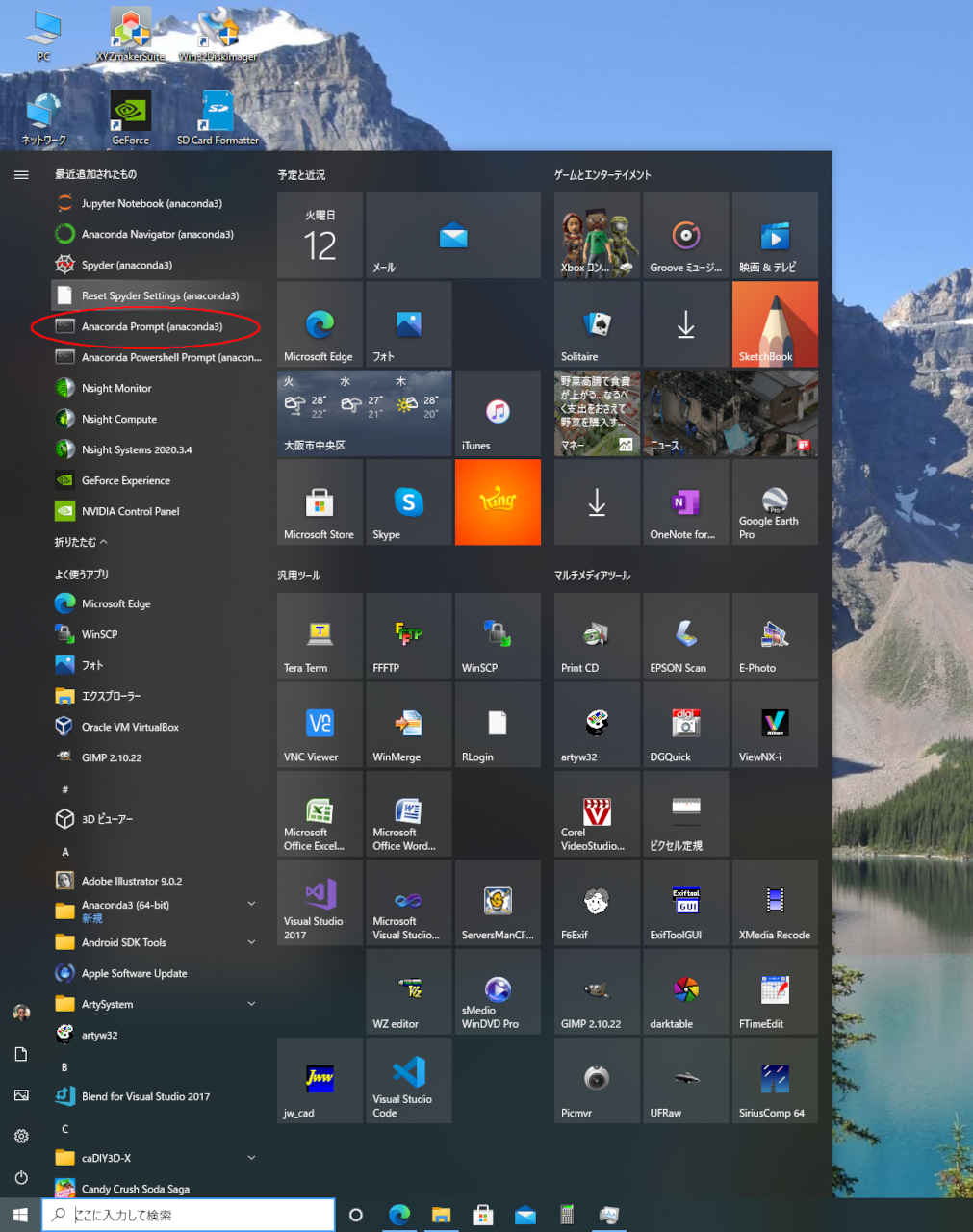
Task: Open the WinMerge tile
Action: [409, 725]
